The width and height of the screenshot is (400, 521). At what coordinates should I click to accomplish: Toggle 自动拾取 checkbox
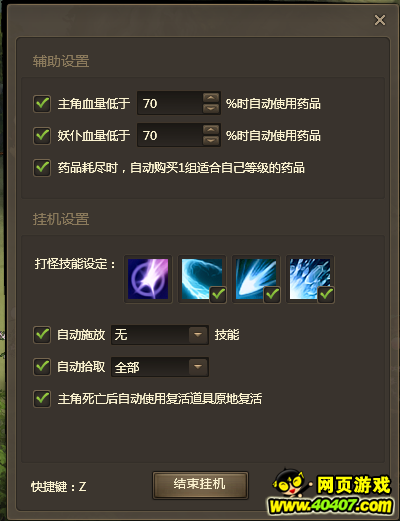(x=42, y=367)
